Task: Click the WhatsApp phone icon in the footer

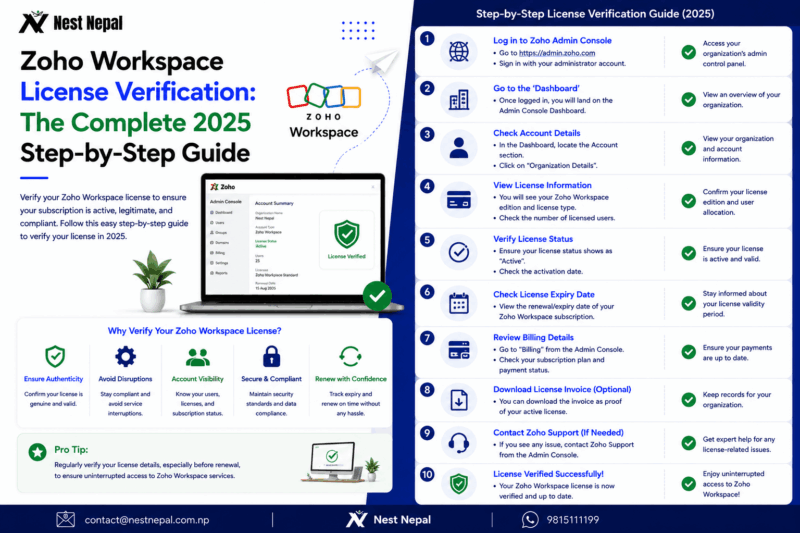Action: pos(530,520)
